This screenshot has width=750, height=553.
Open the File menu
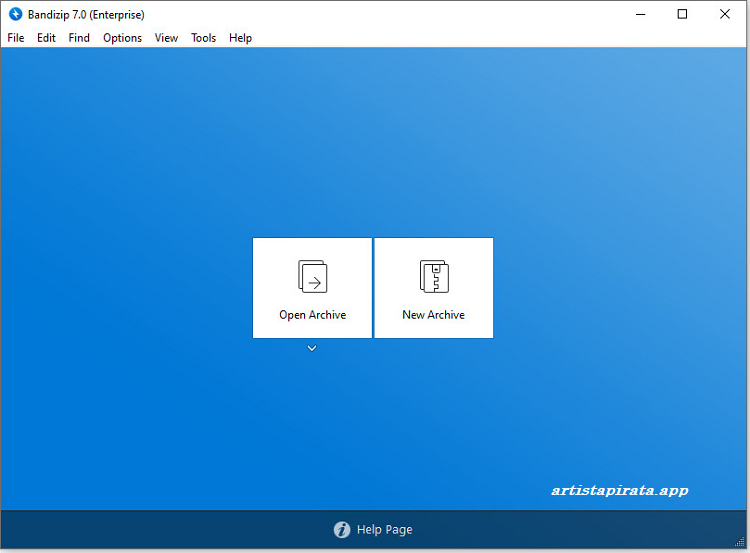tap(16, 38)
